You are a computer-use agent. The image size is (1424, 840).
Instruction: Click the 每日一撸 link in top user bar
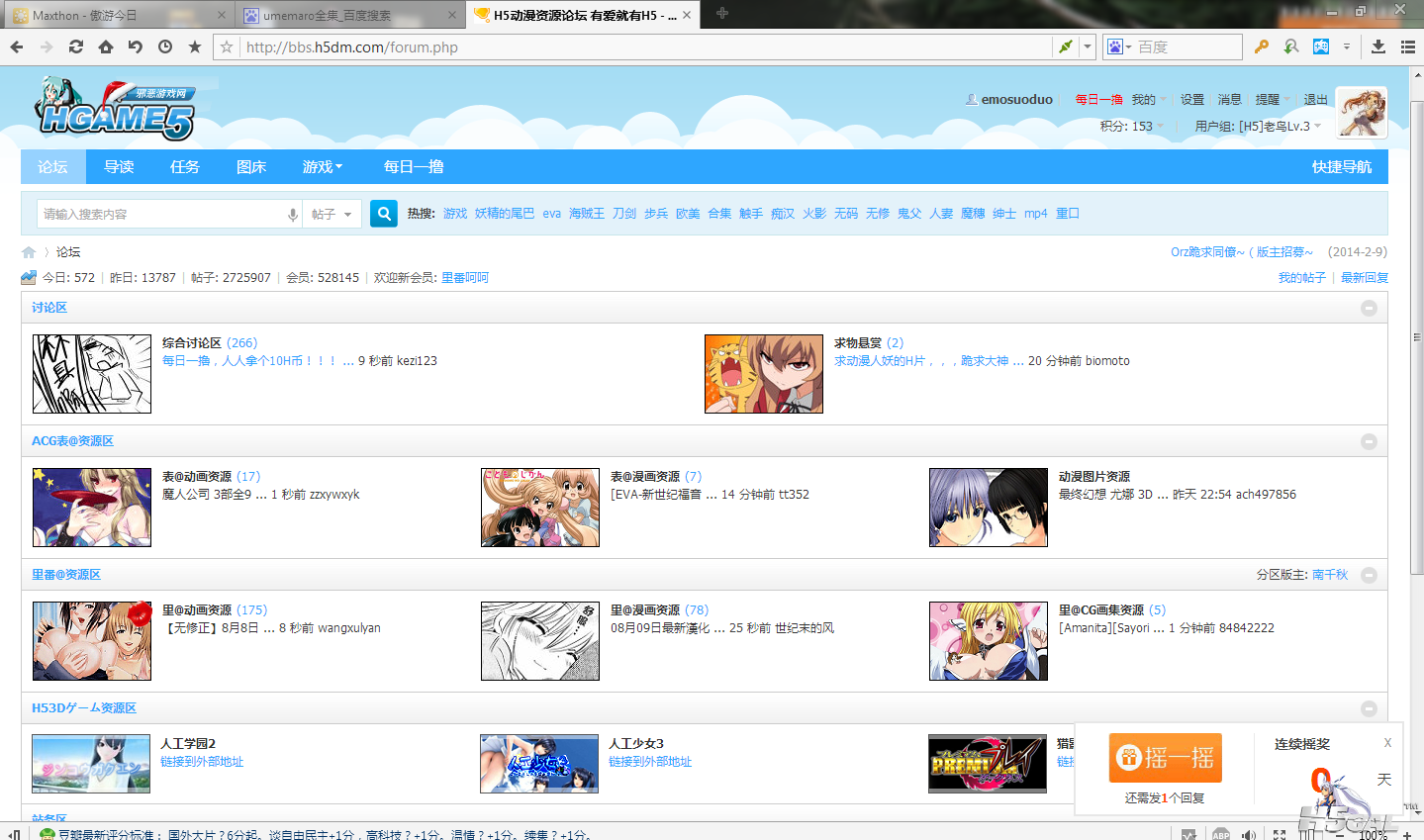(1098, 99)
